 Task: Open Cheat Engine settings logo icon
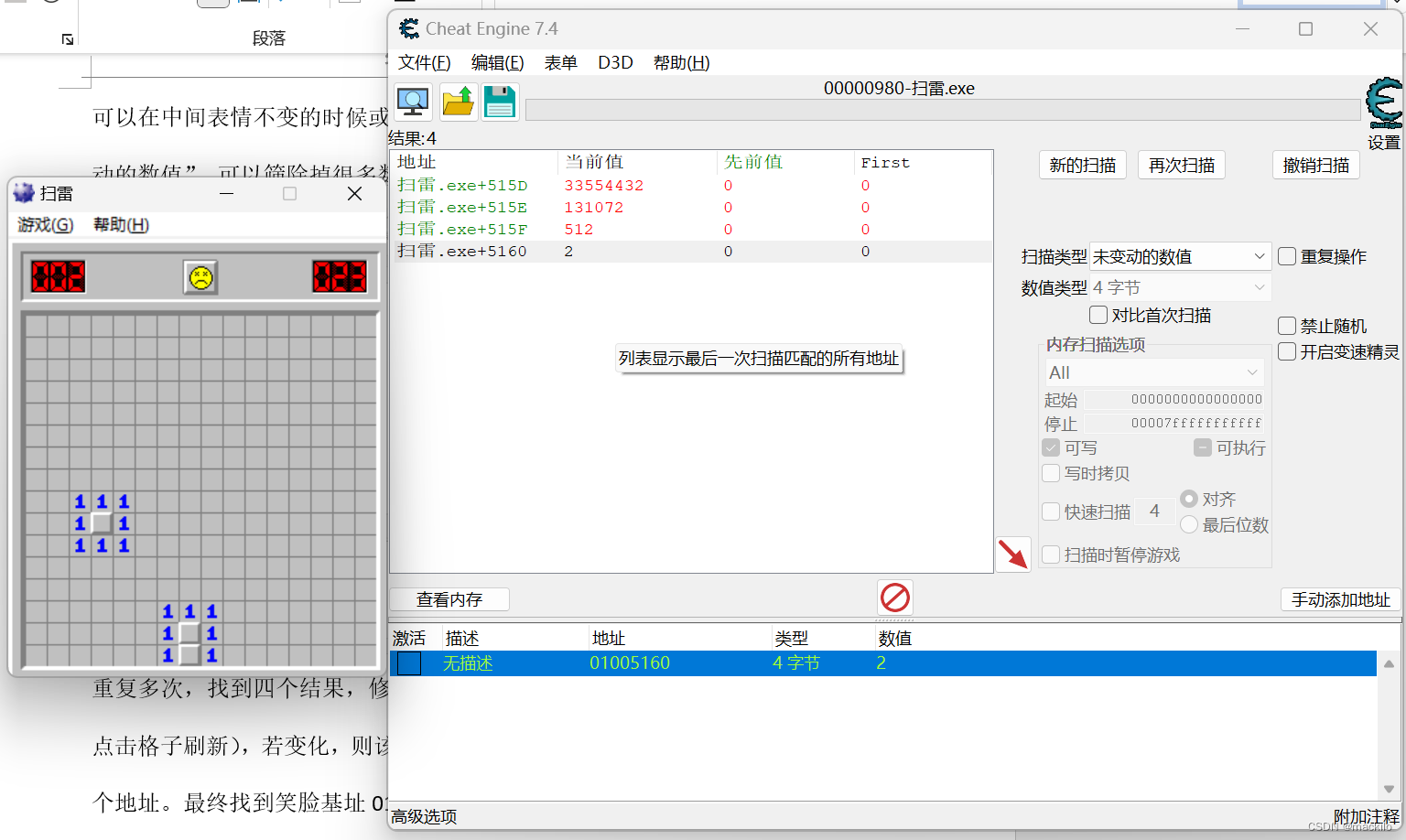(1384, 104)
